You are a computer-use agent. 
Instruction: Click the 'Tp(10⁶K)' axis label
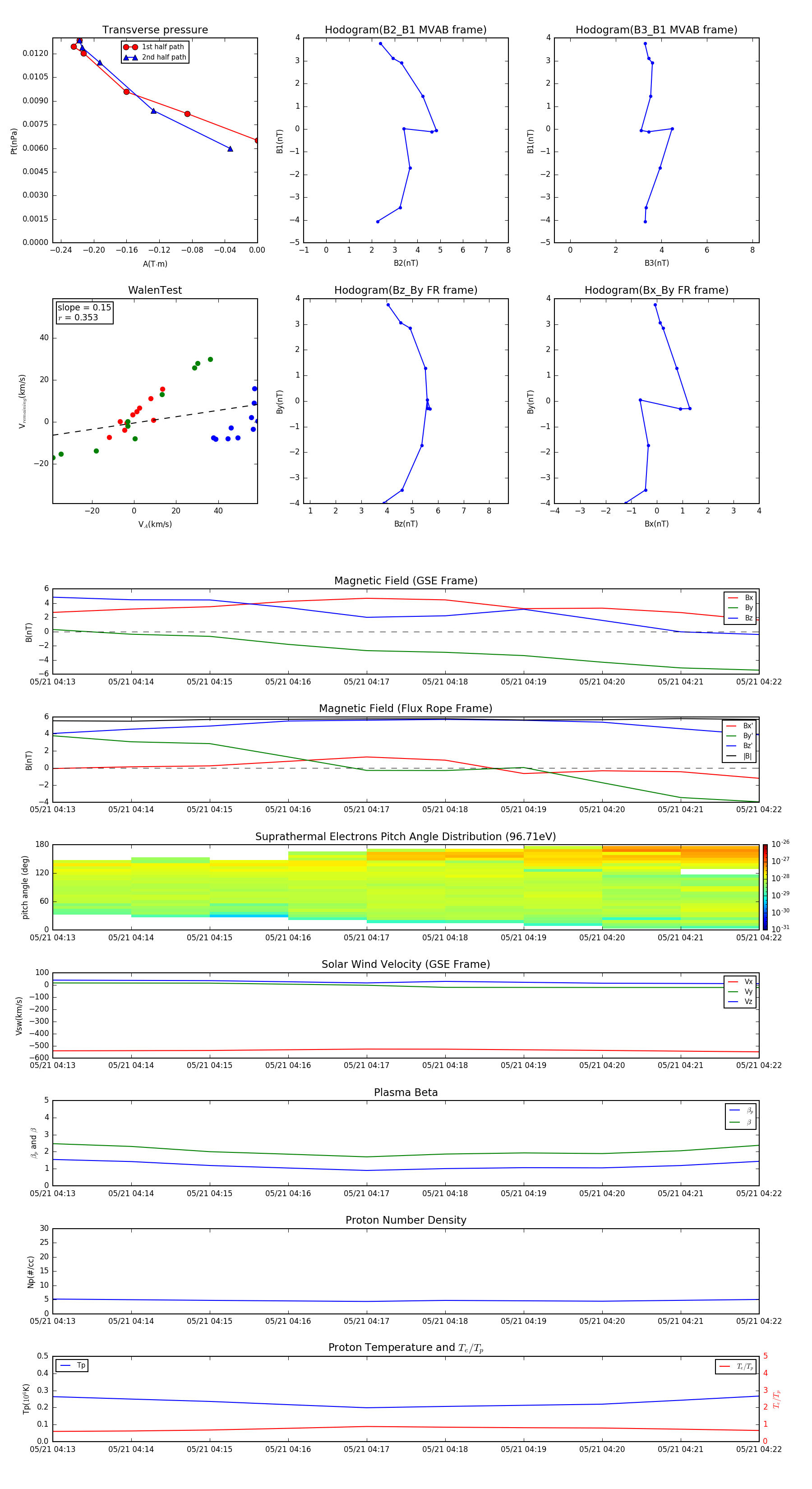[x=26, y=1399]
